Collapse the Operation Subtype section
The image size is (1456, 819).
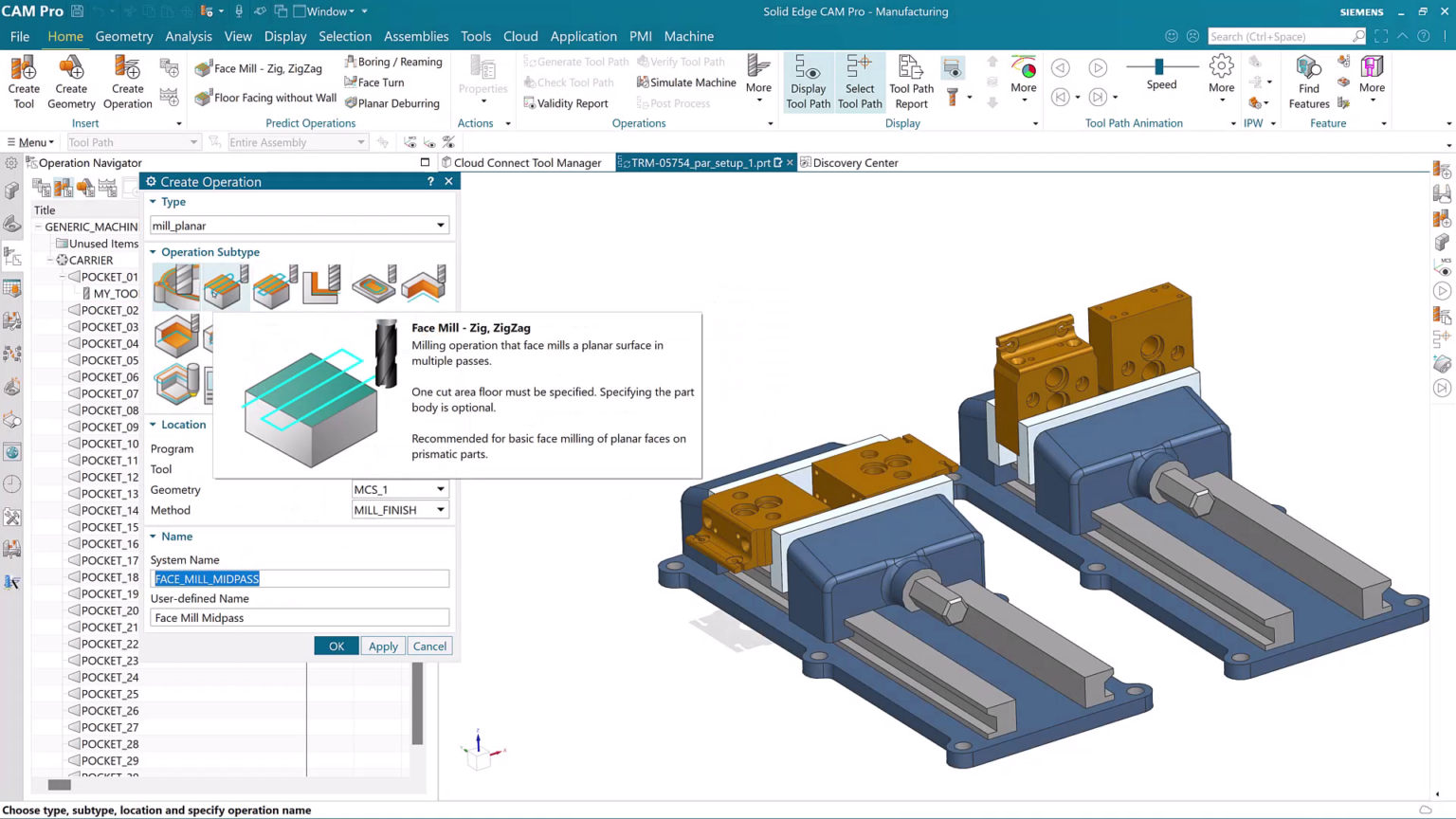coord(153,251)
